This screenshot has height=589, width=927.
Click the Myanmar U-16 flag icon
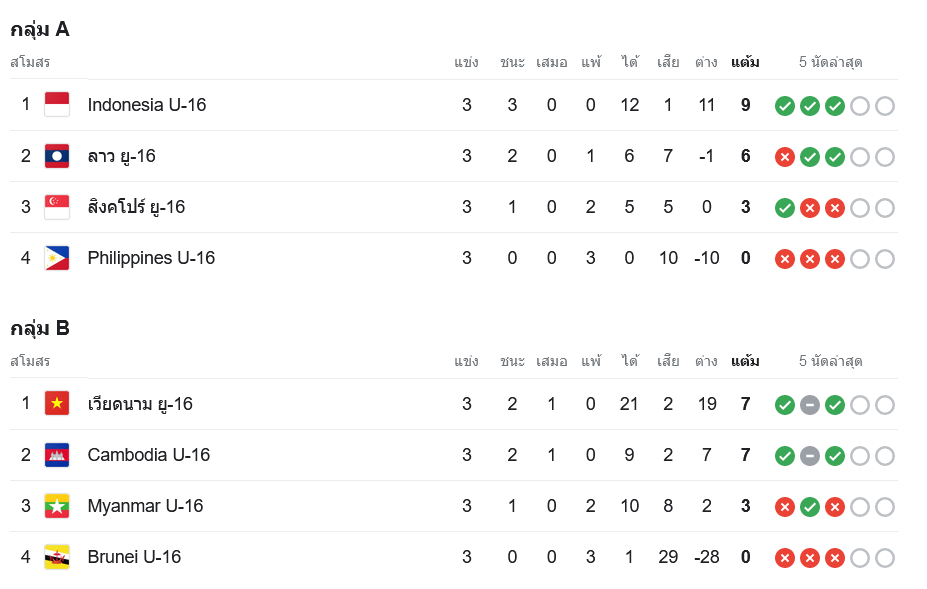57,506
